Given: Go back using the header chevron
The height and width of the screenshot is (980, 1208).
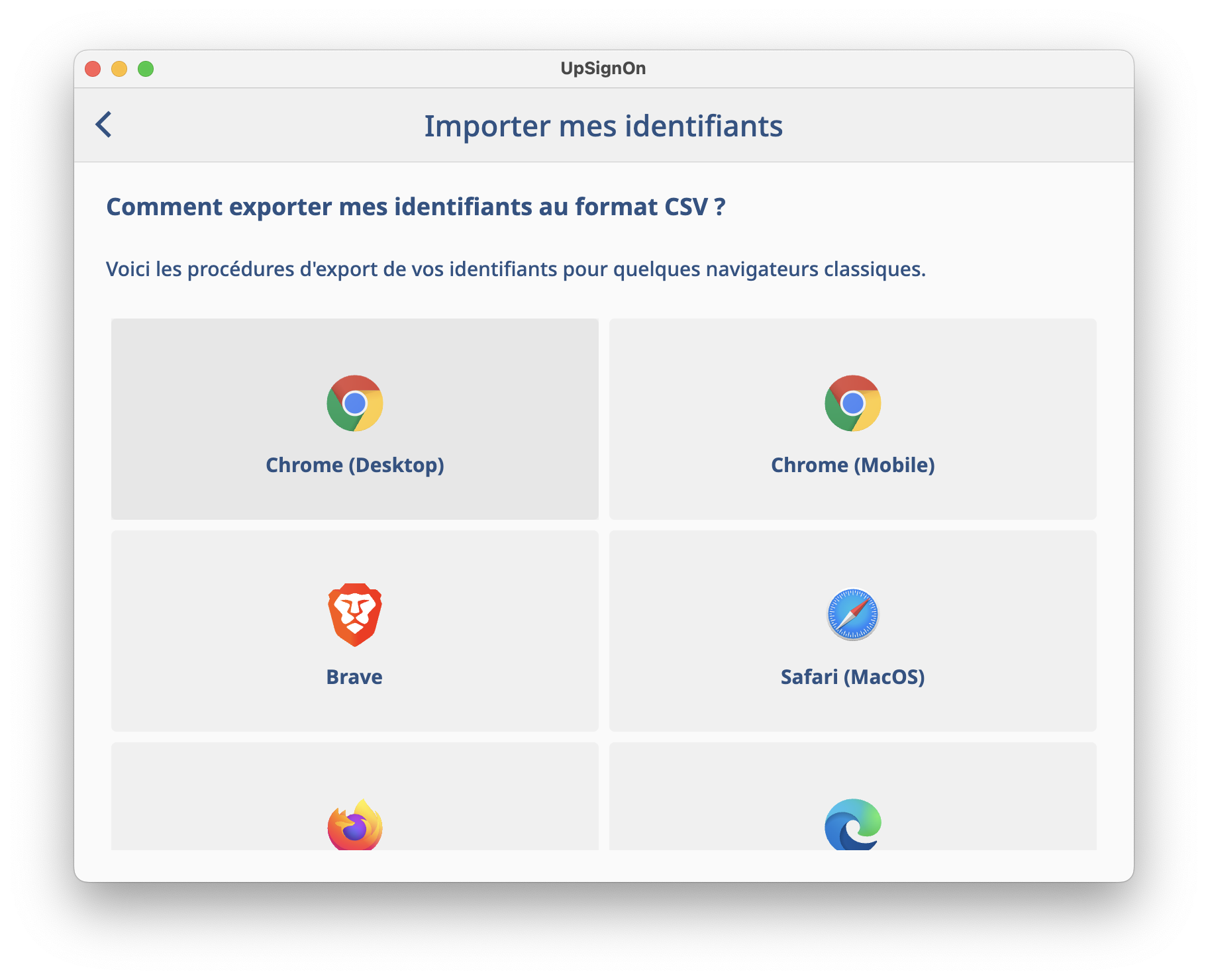Looking at the screenshot, I should tap(104, 124).
